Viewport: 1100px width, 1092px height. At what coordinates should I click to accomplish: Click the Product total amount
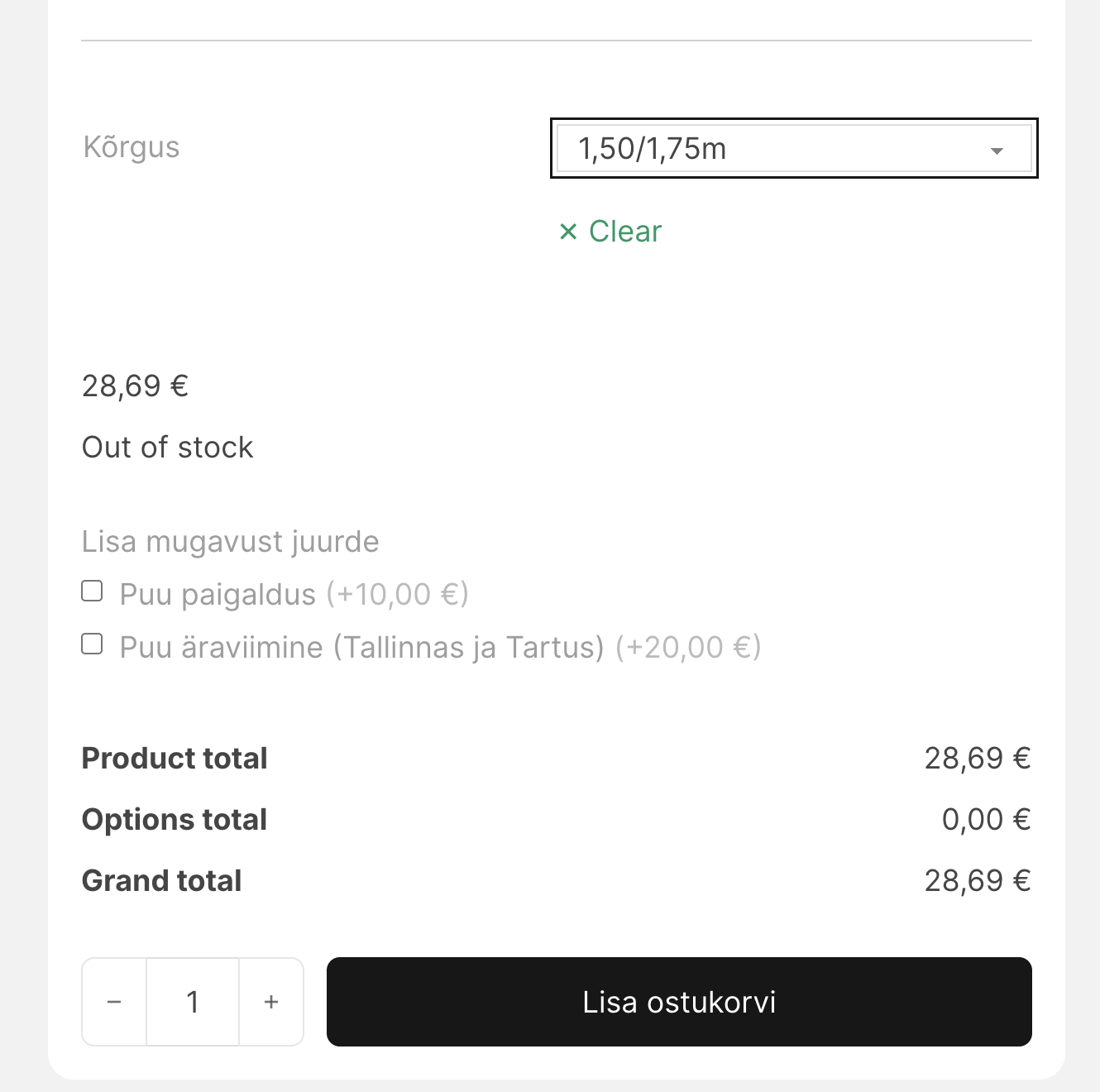pyautogui.click(x=977, y=759)
